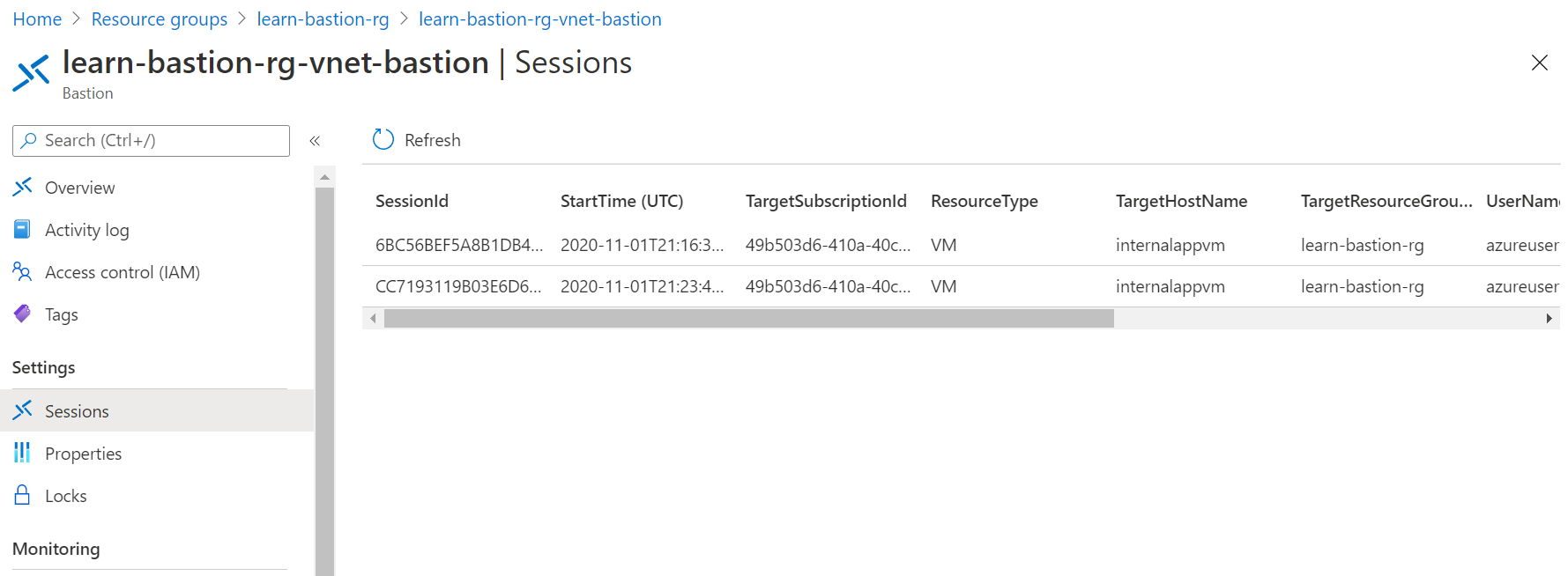Click the Properties bars icon
The height and width of the screenshot is (576, 1568).
tap(23, 453)
